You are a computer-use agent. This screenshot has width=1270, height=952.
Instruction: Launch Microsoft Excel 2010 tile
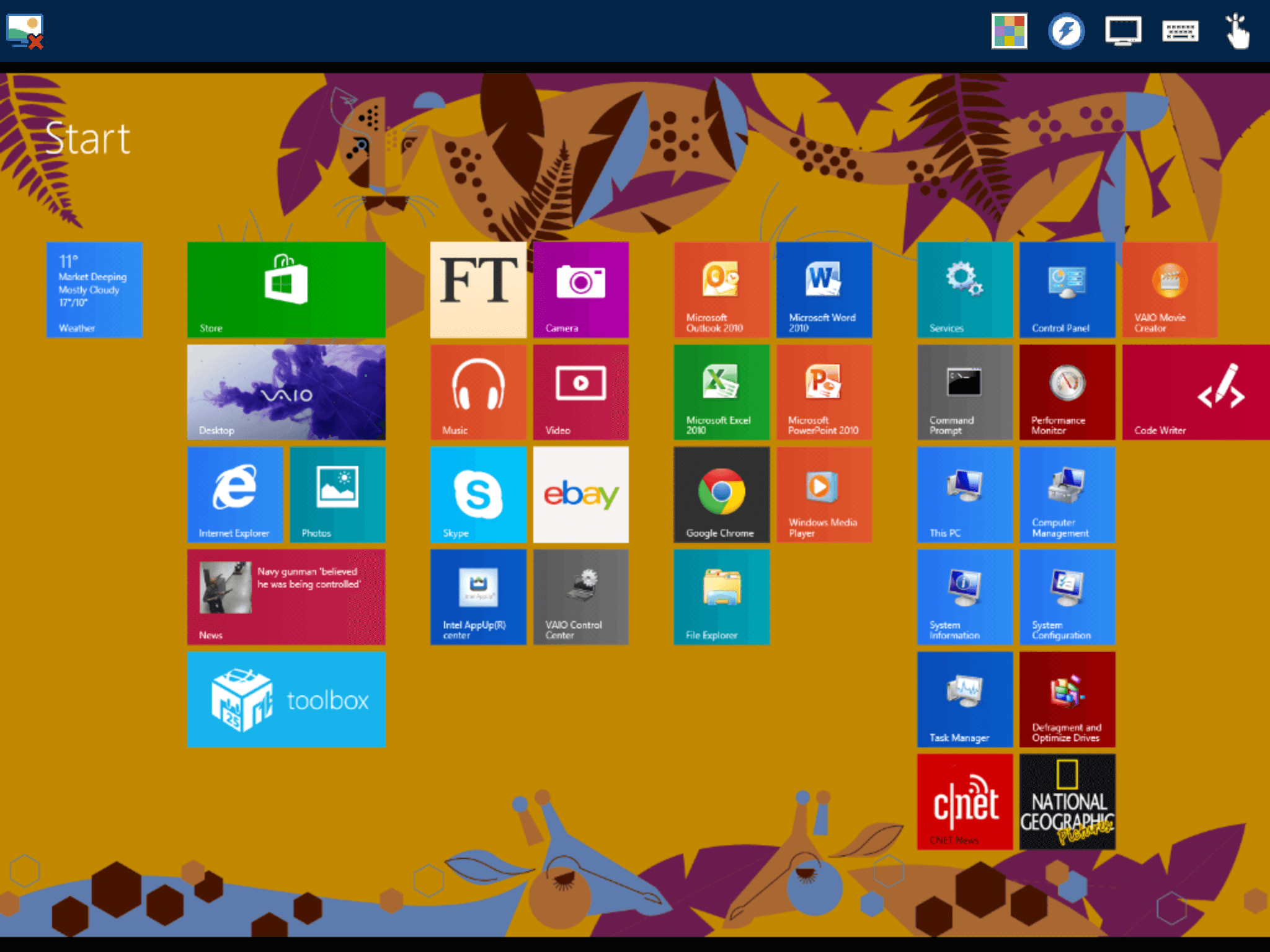click(722, 392)
